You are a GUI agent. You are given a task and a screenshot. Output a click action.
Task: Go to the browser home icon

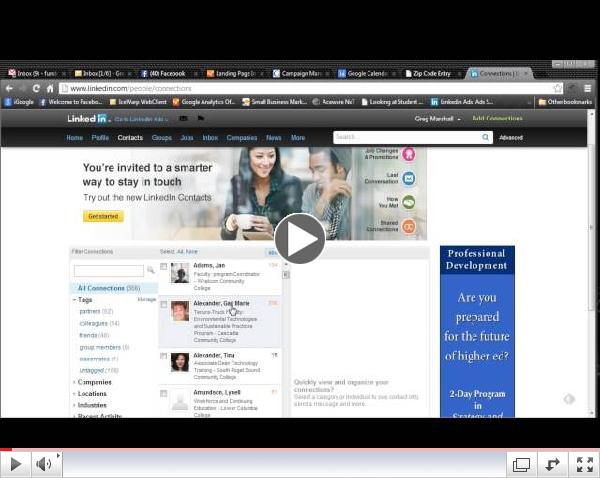click(x=50, y=88)
